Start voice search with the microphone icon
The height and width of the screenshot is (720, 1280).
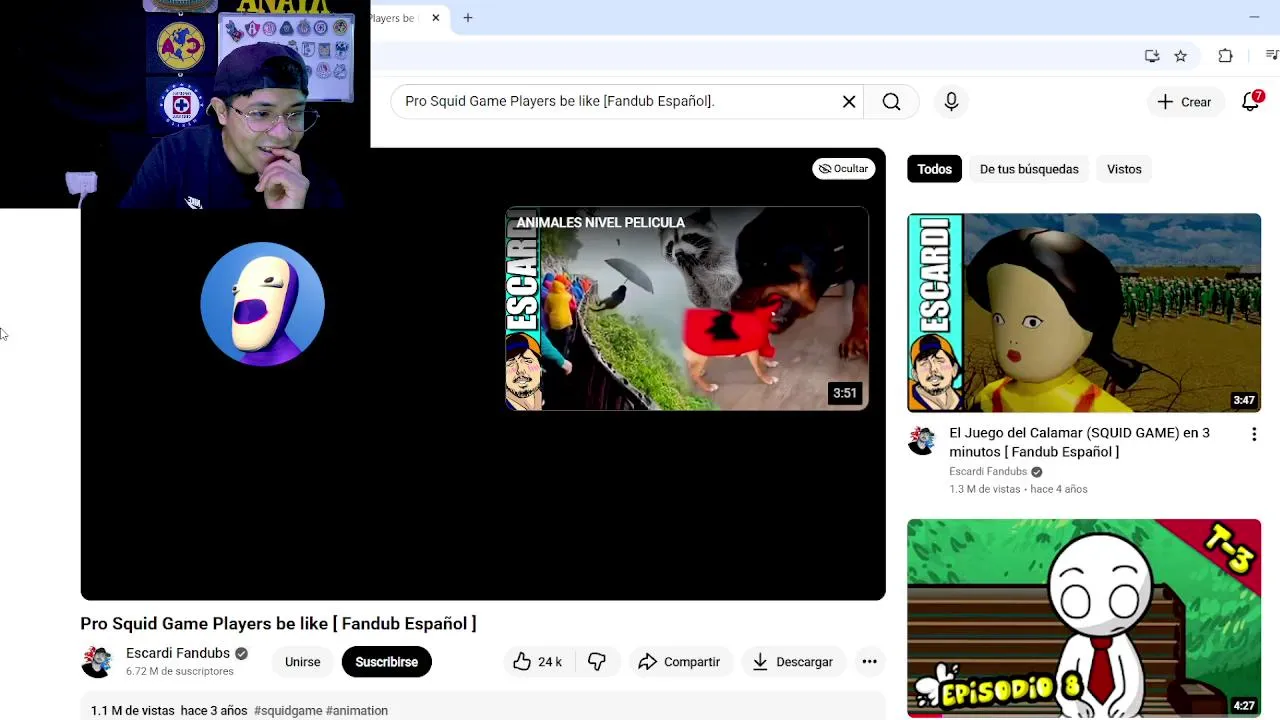(x=951, y=102)
